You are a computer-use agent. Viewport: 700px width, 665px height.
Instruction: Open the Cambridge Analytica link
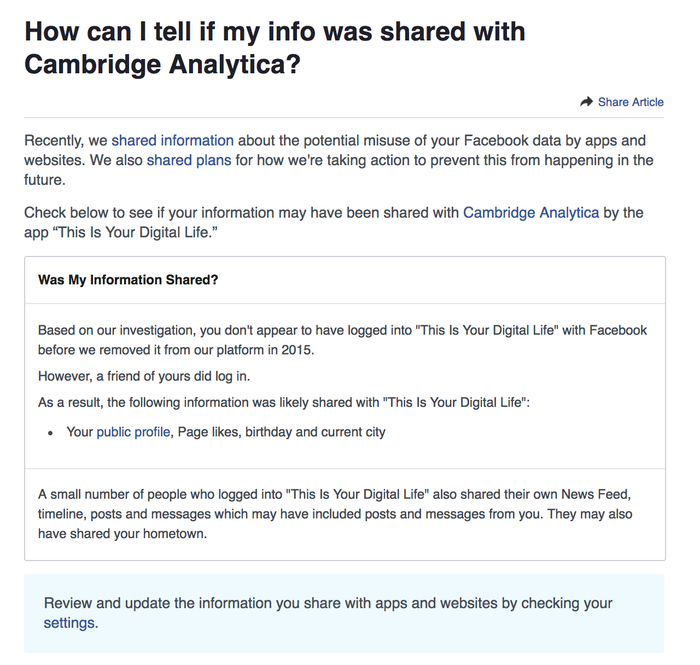coord(530,212)
